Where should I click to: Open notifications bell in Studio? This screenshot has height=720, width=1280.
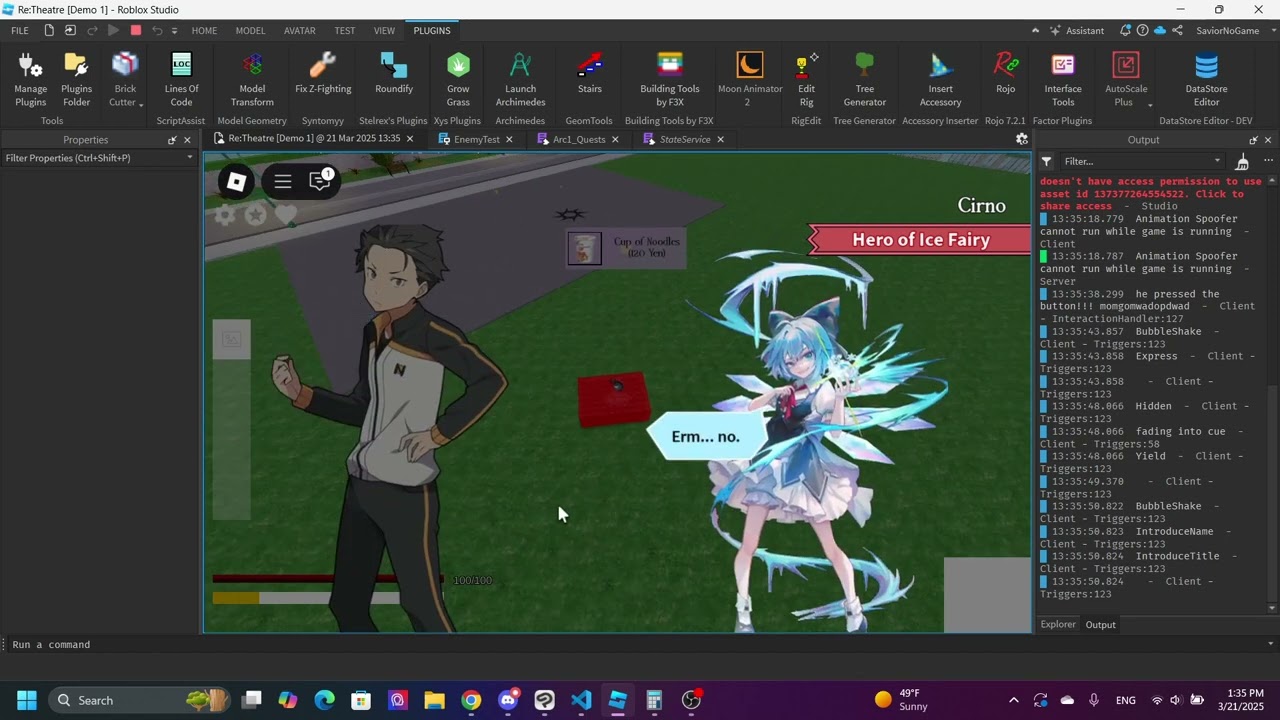click(1126, 31)
